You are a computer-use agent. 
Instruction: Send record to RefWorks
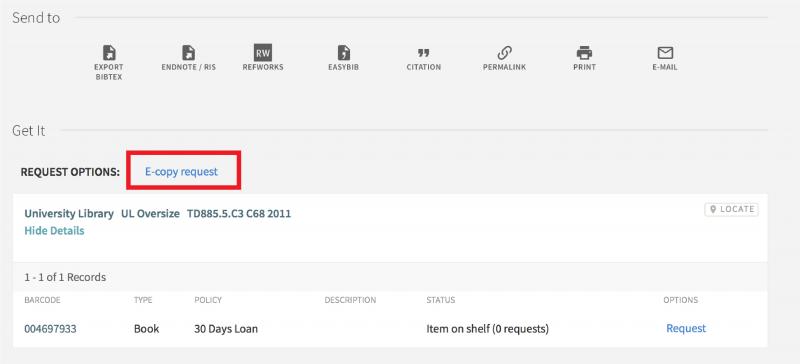pyautogui.click(x=263, y=58)
